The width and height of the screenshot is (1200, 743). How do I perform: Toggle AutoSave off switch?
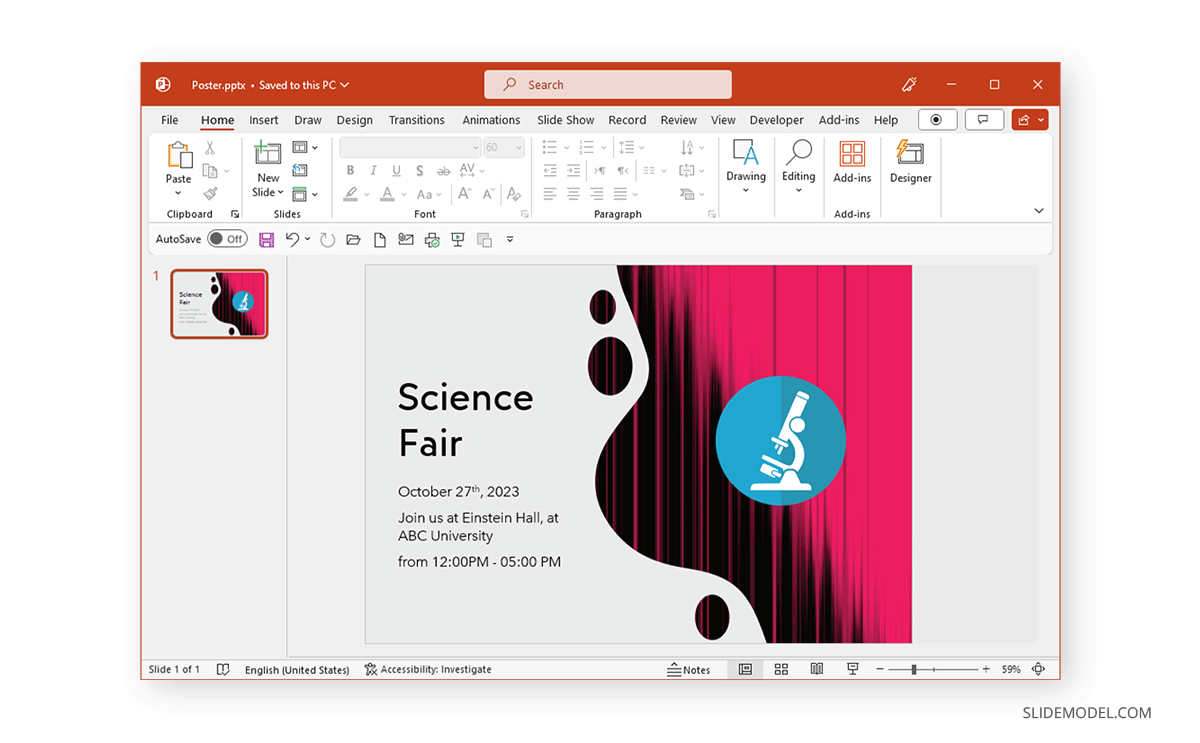coord(228,239)
